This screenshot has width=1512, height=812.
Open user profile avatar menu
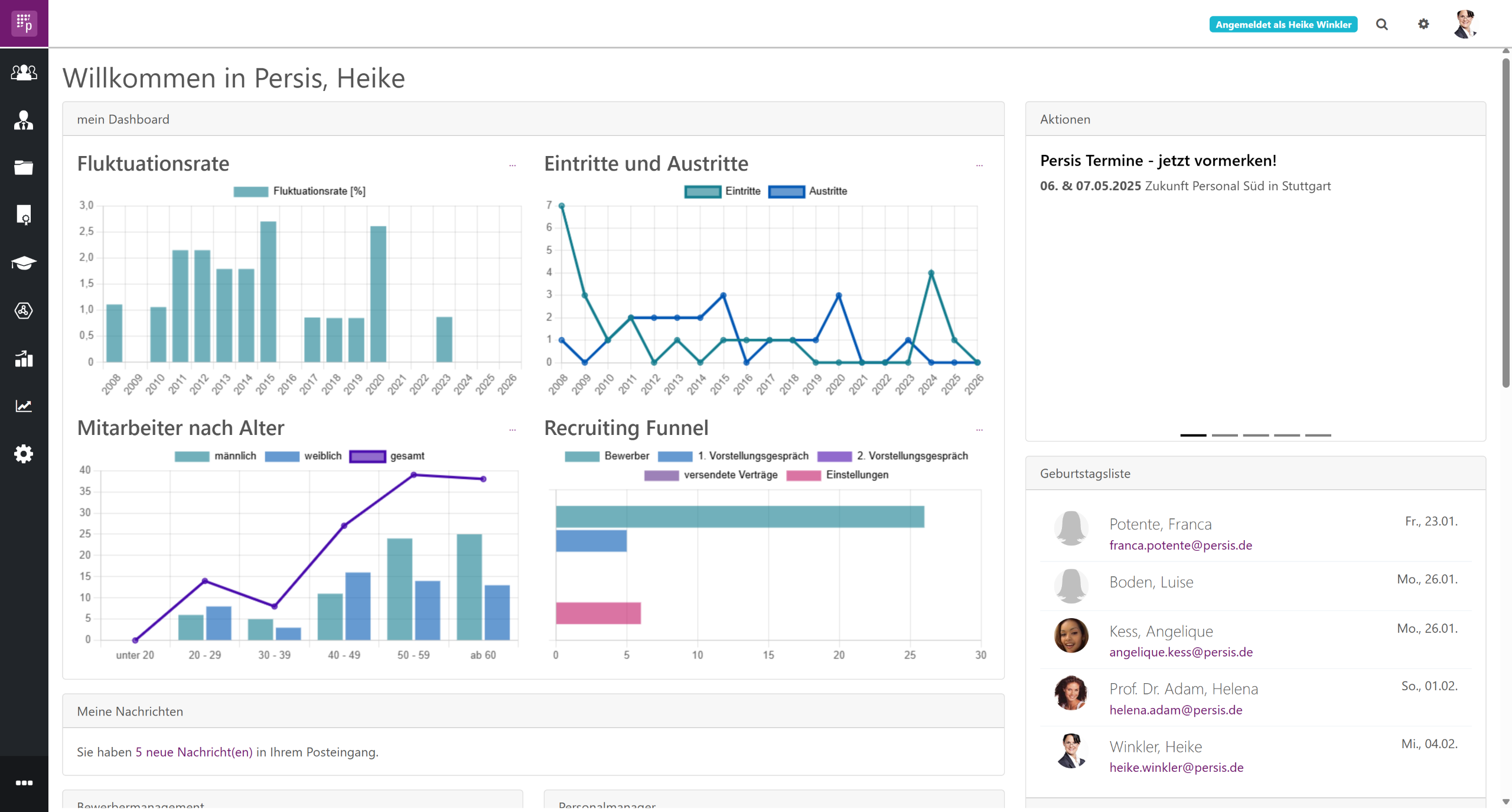tap(1465, 24)
